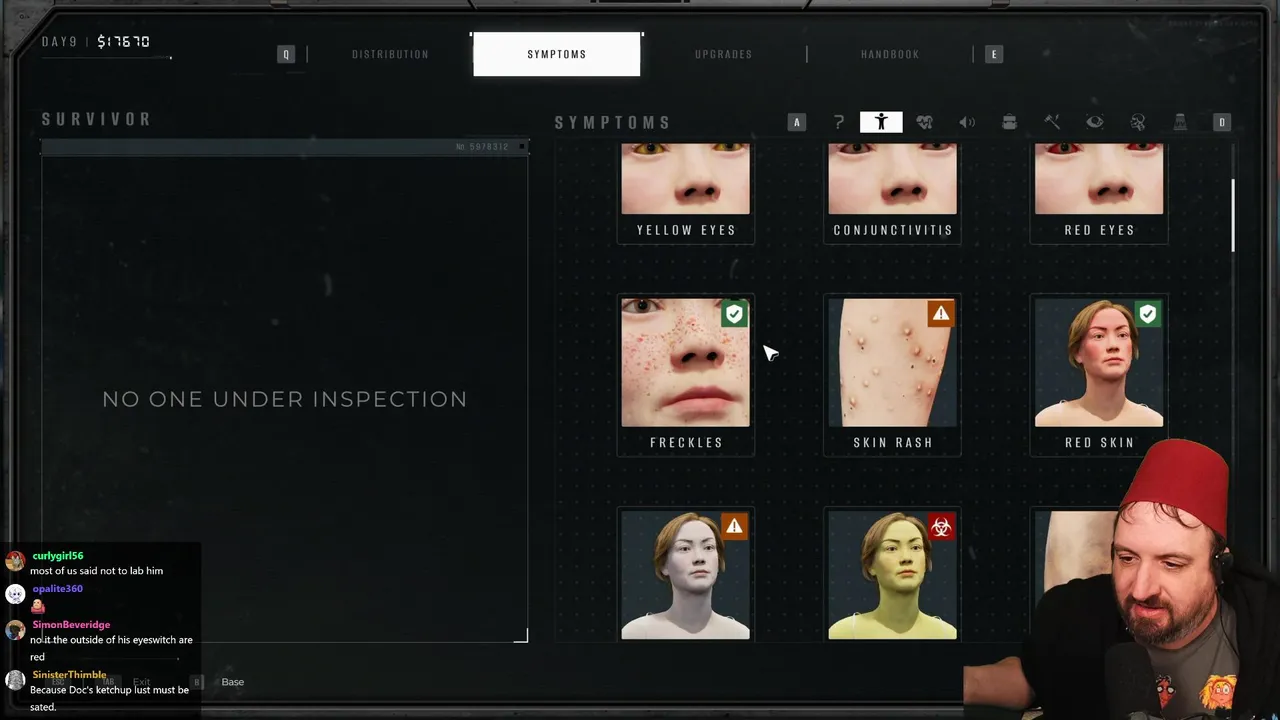This screenshot has height=720, width=1280.
Task: Click the $17670 money counter
Action: [x=124, y=41]
